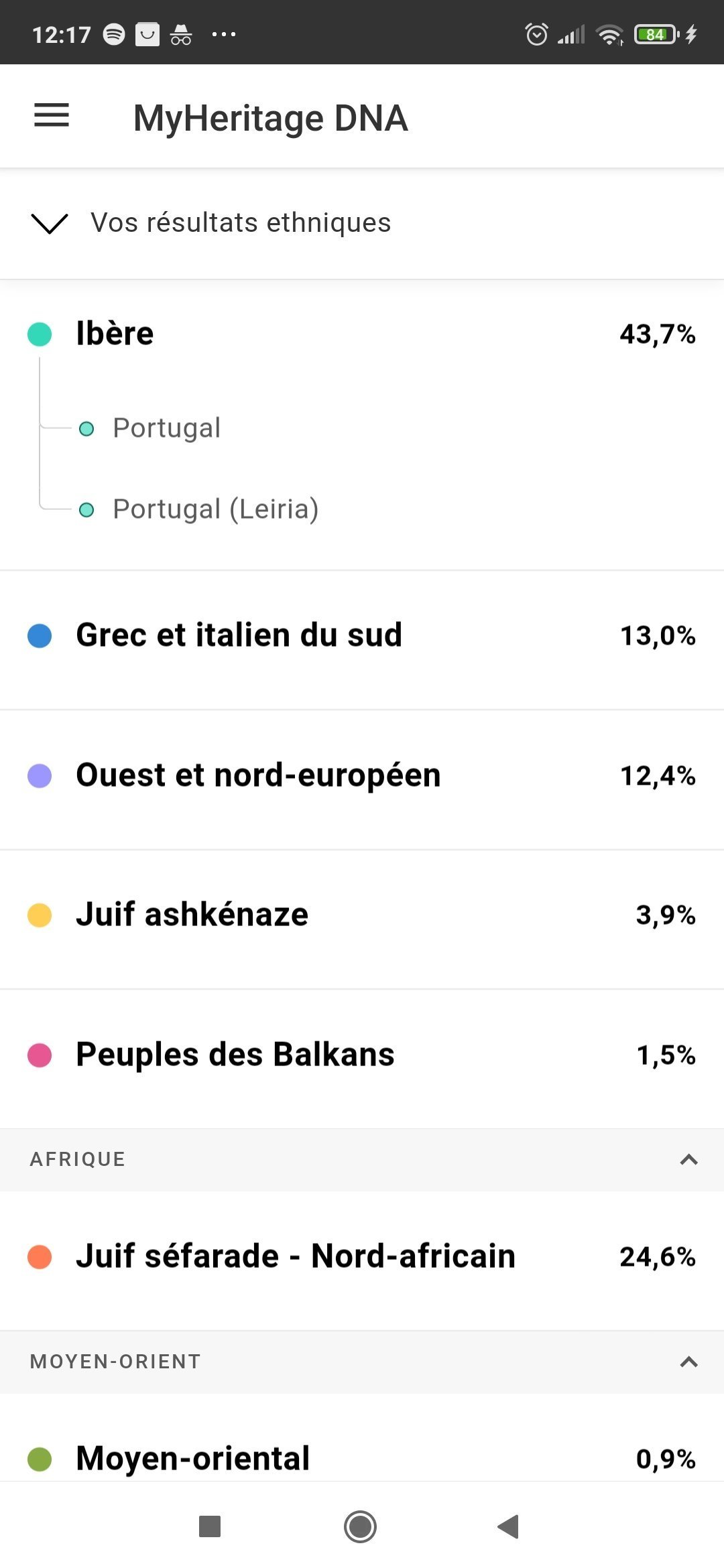724x1568 pixels.
Task: Open Juif séfarade - Nord-africain entry
Action: point(295,1256)
